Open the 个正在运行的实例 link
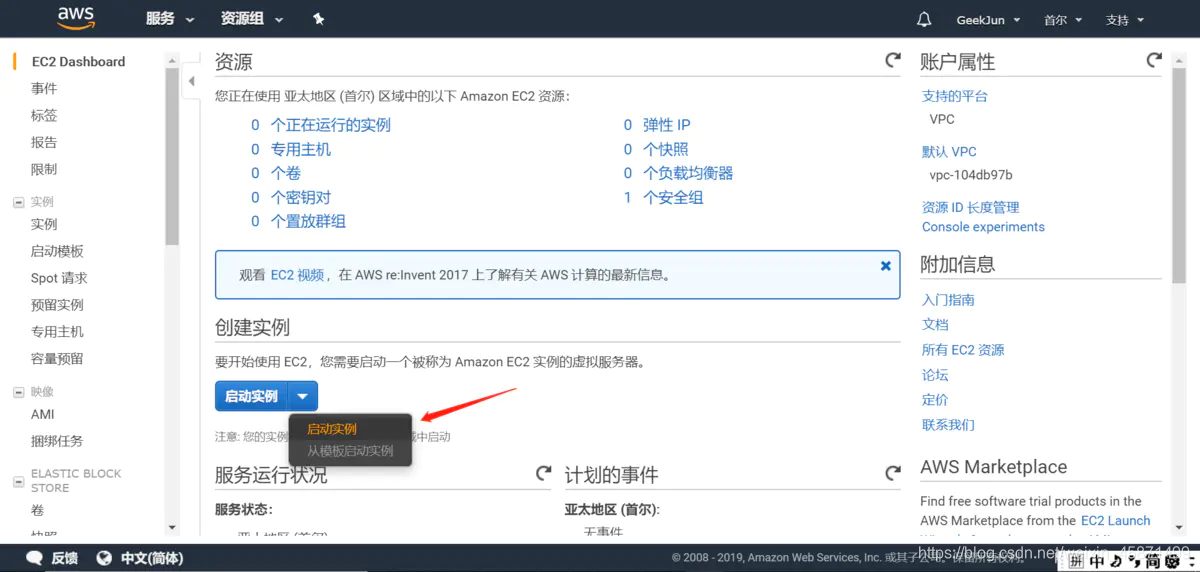1200x572 pixels. (331, 125)
